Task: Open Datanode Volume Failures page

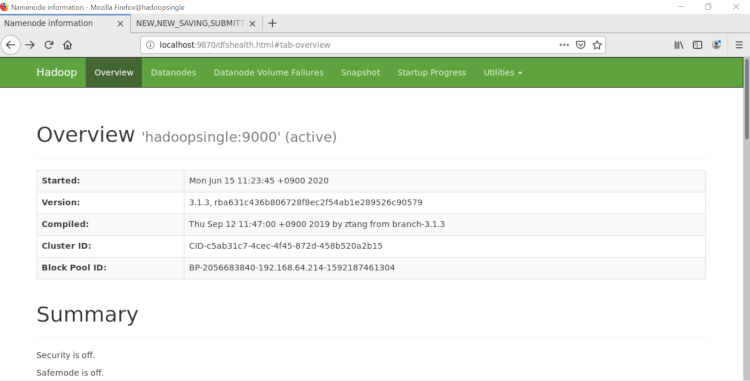Action: (x=268, y=73)
